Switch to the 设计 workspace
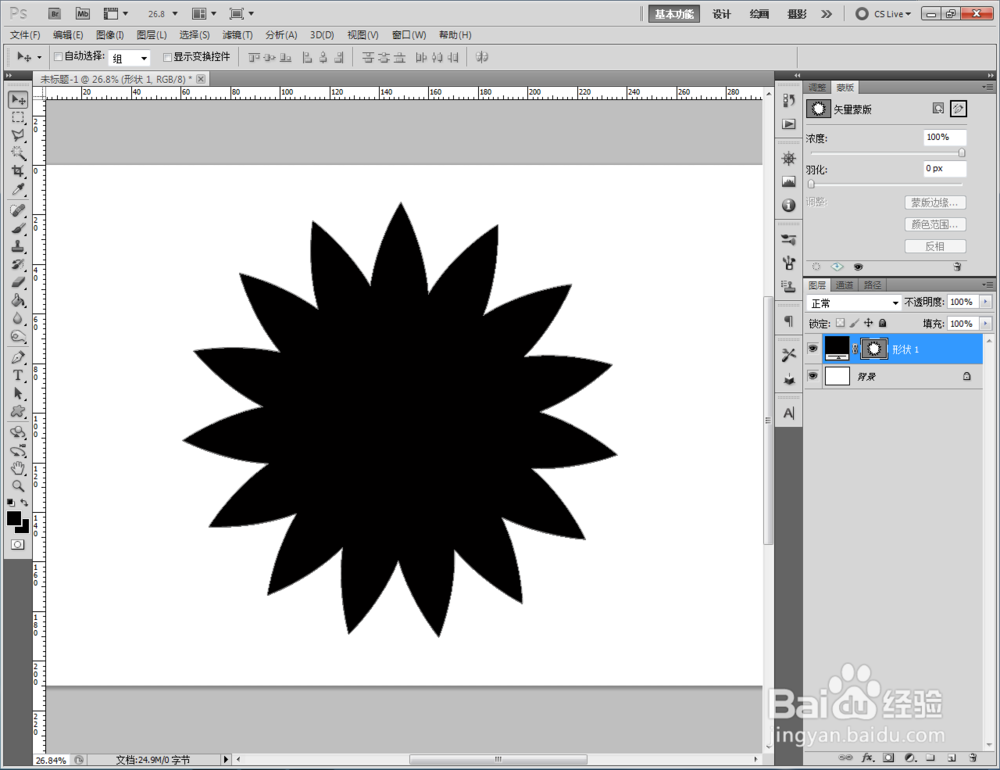This screenshot has height=770, width=1000. point(721,13)
